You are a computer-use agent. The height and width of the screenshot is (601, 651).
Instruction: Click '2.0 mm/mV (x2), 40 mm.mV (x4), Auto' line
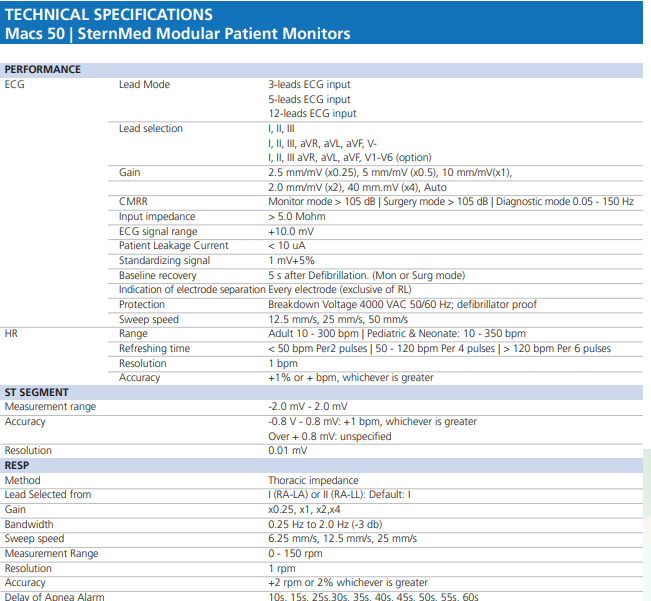[x=357, y=188]
